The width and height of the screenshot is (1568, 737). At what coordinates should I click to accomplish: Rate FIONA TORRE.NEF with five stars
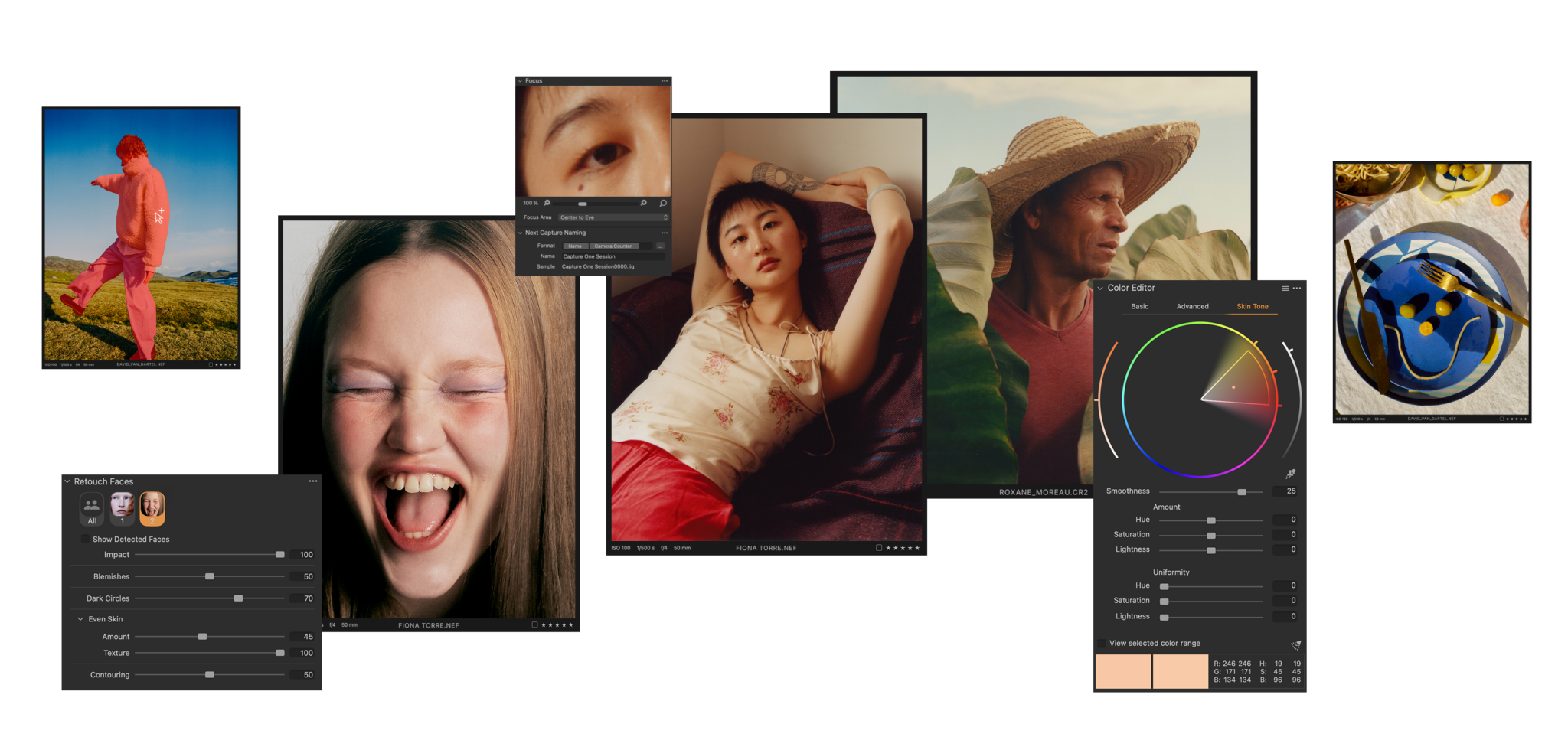tap(917, 548)
